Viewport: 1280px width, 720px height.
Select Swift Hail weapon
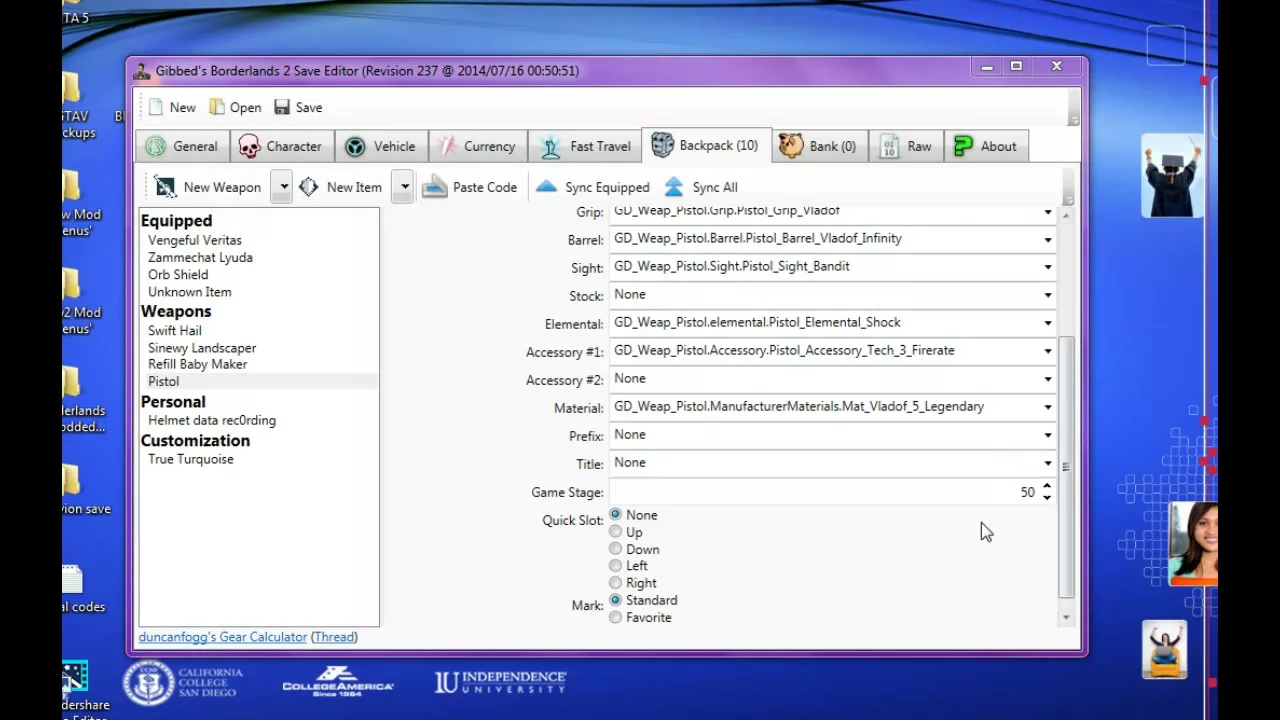coord(175,330)
